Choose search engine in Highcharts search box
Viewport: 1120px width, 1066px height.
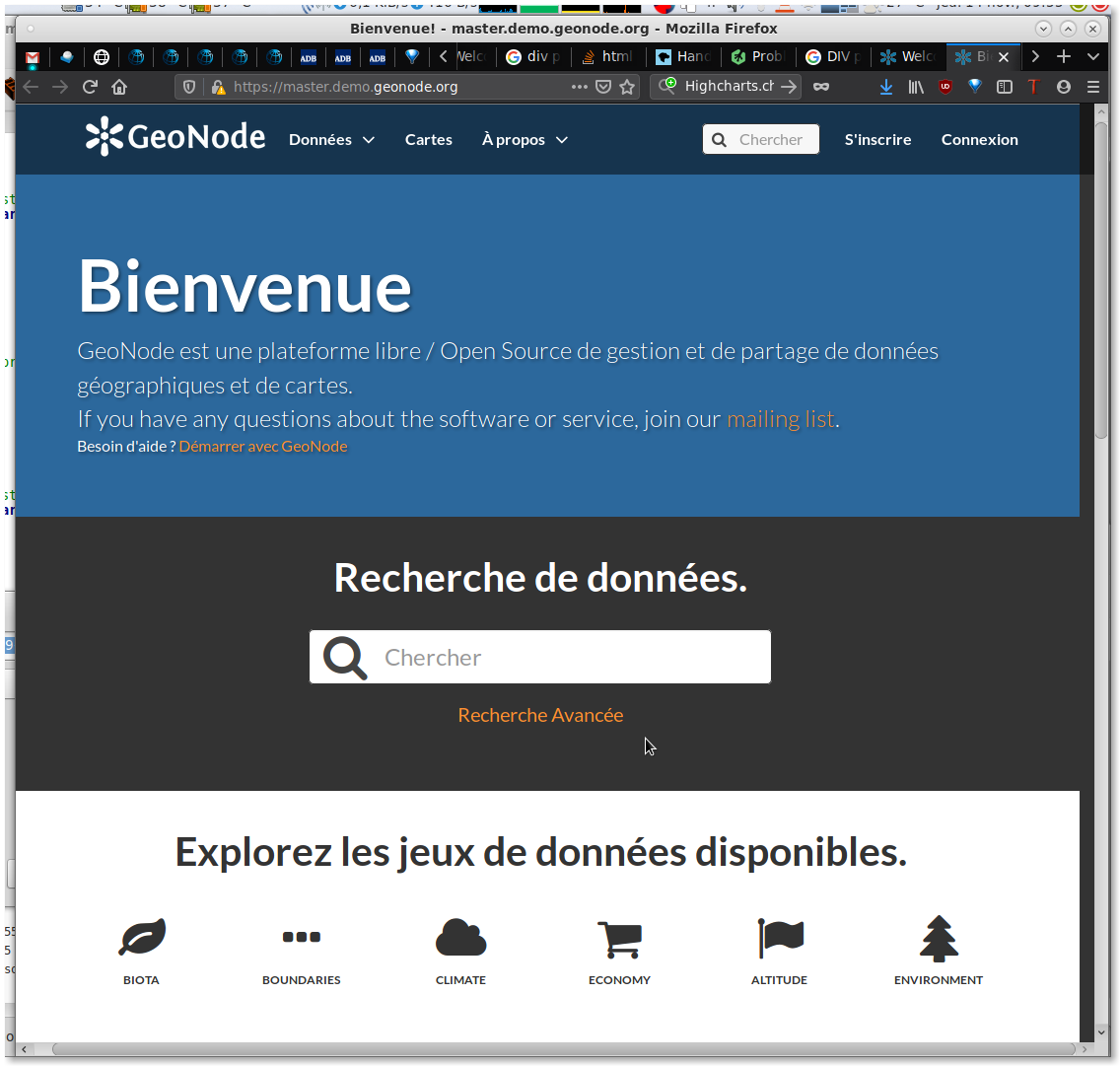tap(667, 86)
